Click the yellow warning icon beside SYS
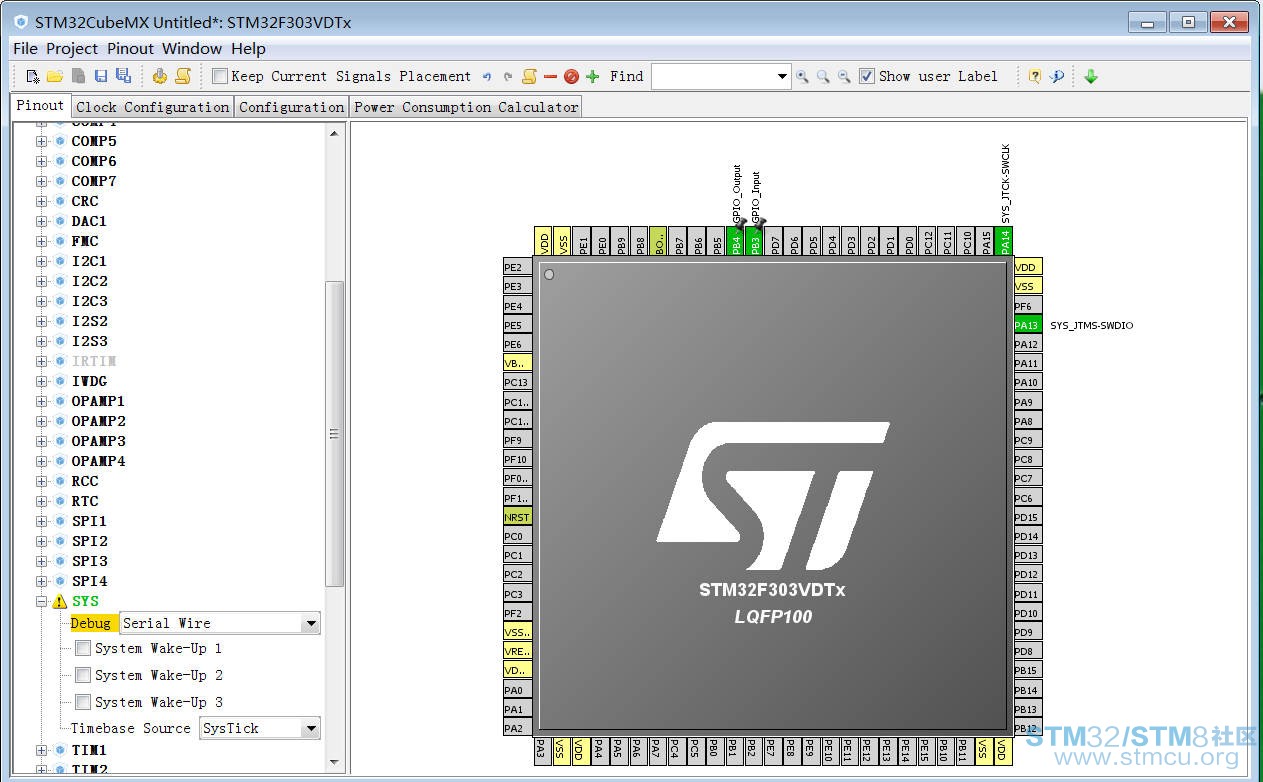 (x=59, y=601)
